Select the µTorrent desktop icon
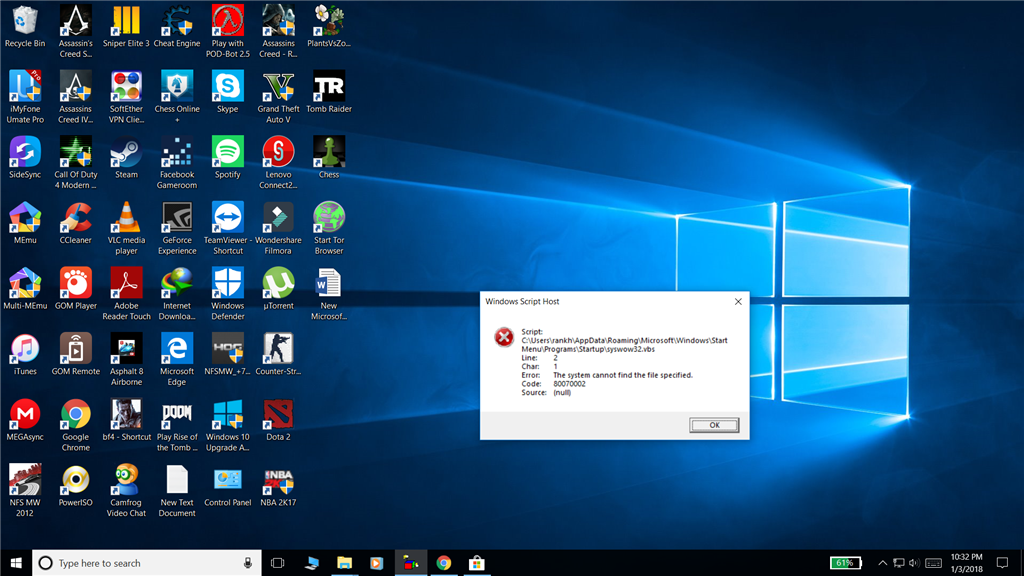Viewport: 1024px width, 576px height. (278, 289)
